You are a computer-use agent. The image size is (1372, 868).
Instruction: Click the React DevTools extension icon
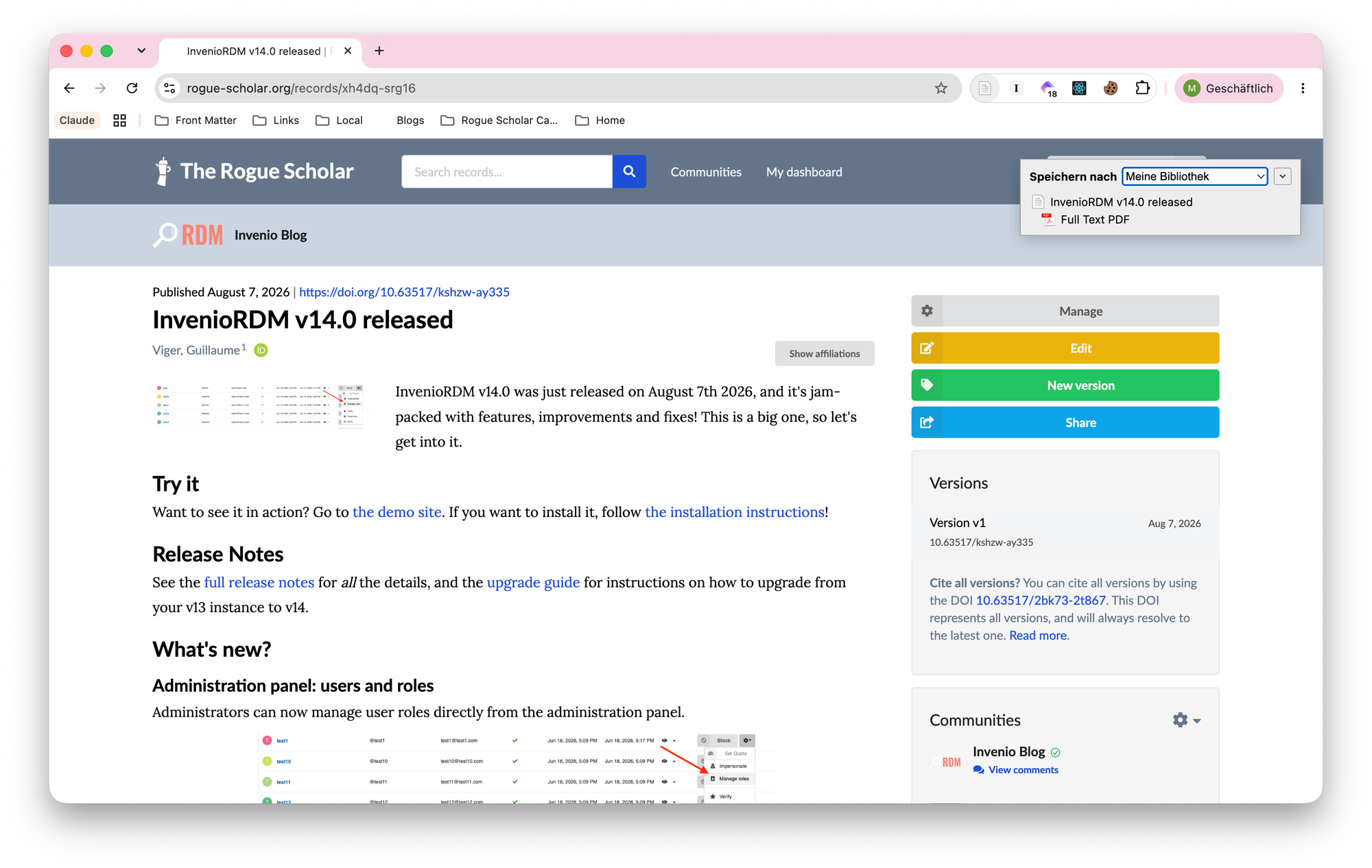point(1079,88)
